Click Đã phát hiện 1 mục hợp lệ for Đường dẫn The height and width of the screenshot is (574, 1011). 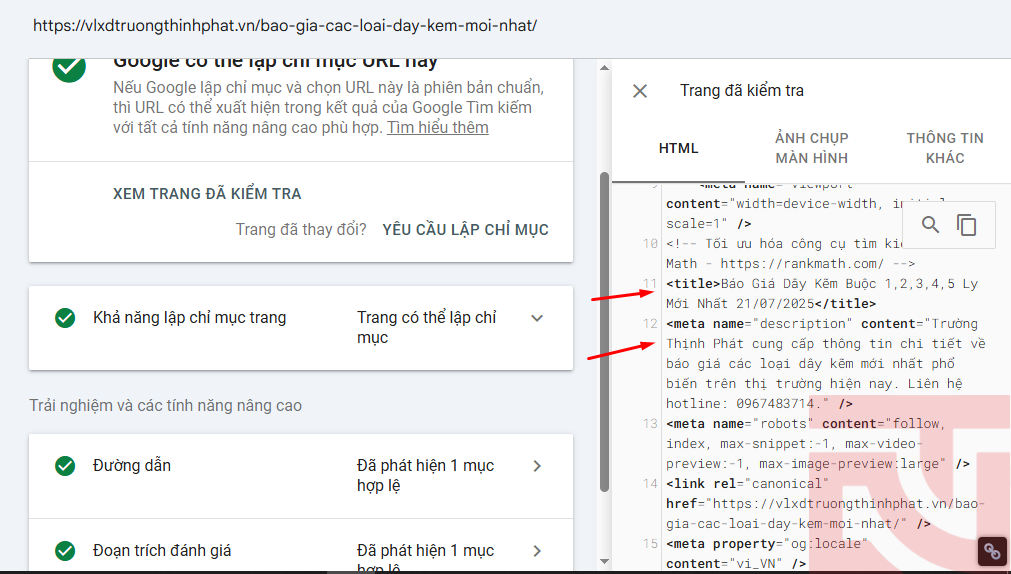pyautogui.click(x=426, y=475)
